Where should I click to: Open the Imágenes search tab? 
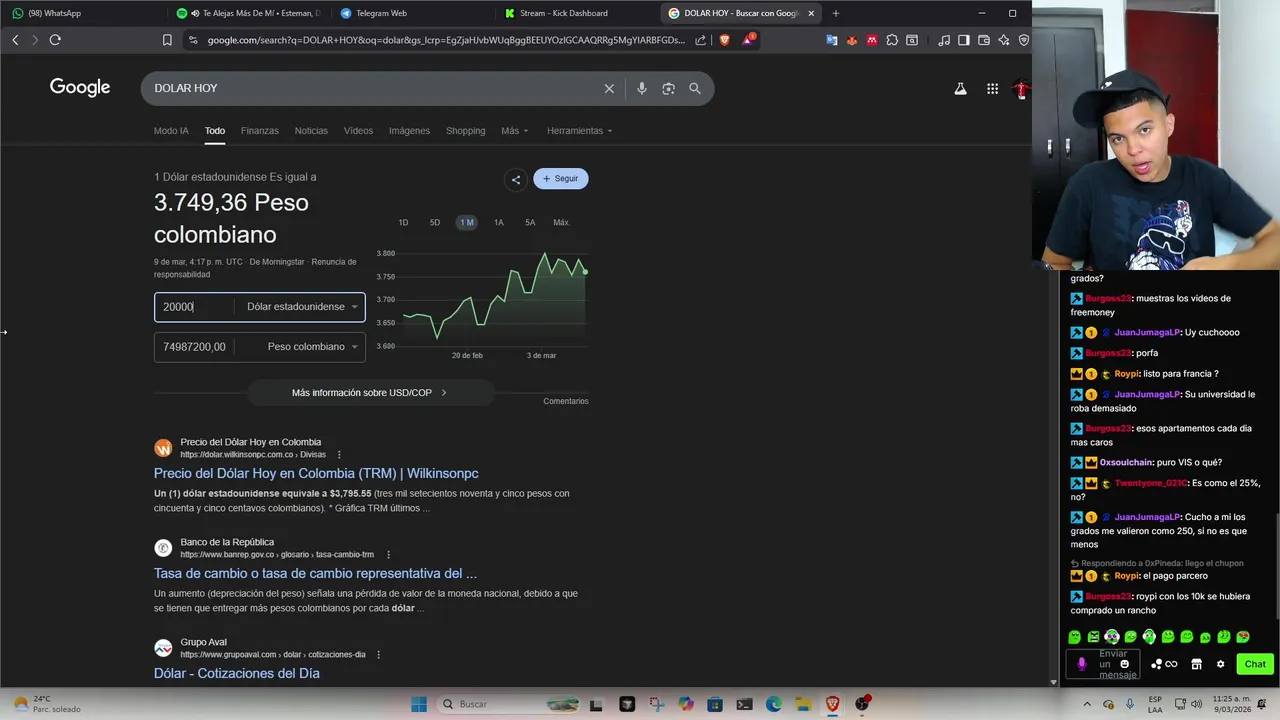point(409,131)
